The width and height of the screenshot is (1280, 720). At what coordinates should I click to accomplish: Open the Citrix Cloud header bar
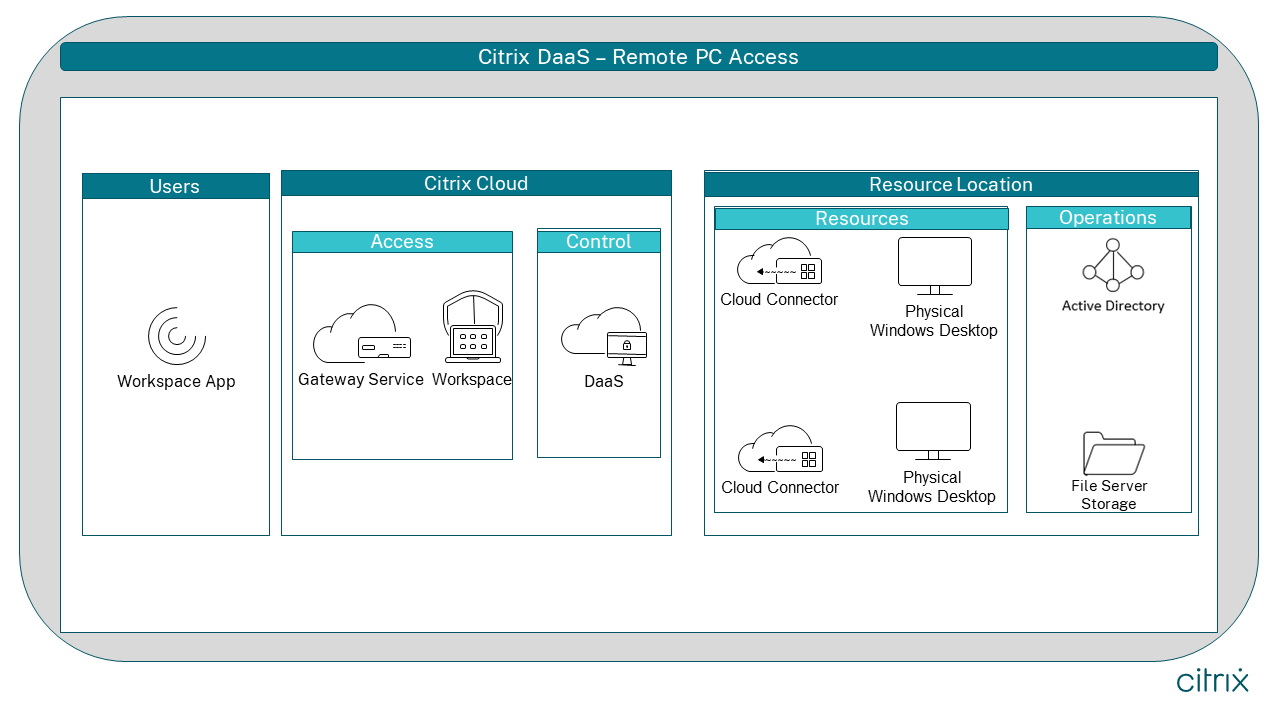coord(477,182)
